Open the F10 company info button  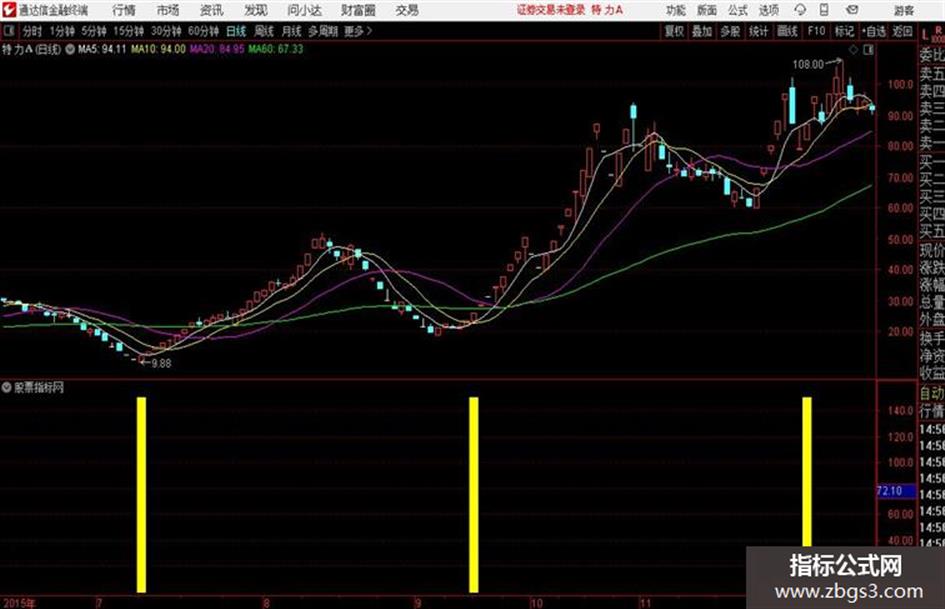[x=817, y=31]
